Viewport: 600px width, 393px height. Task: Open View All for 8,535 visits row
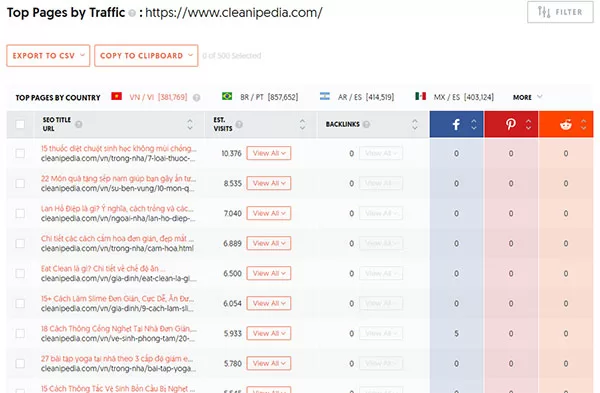coord(269,183)
